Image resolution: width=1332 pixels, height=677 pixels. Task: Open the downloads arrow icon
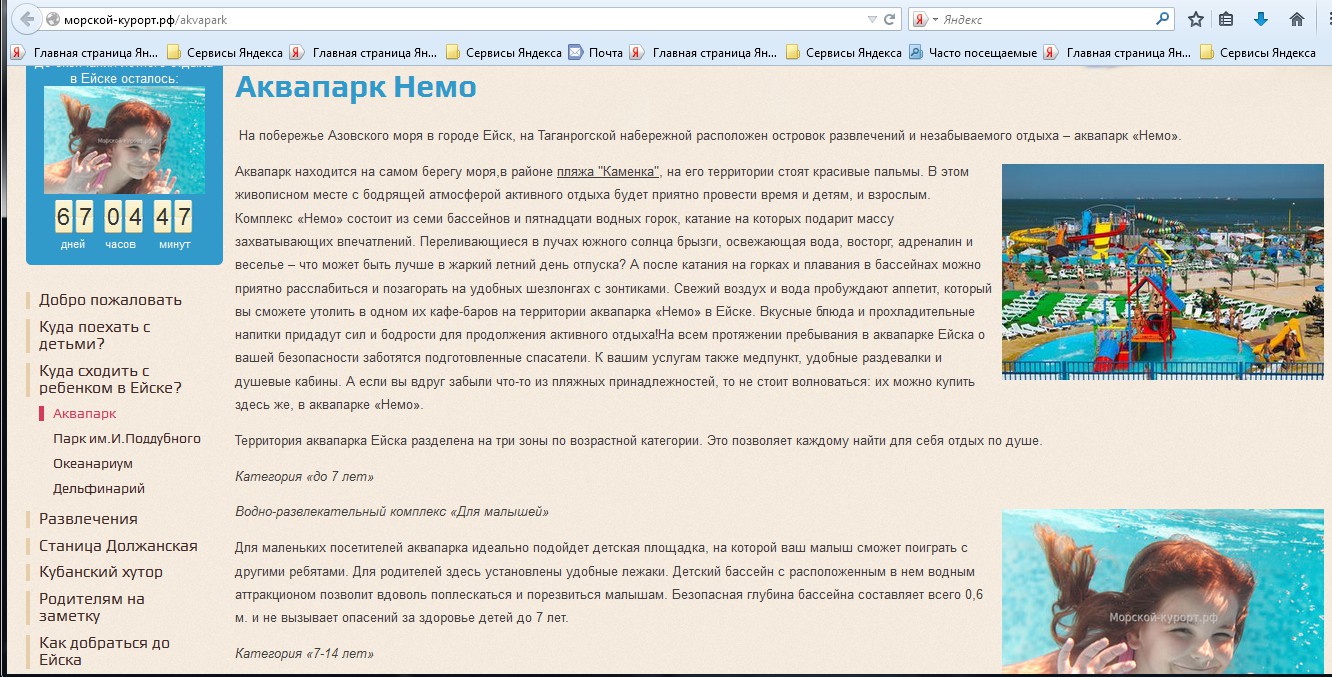tap(1261, 19)
